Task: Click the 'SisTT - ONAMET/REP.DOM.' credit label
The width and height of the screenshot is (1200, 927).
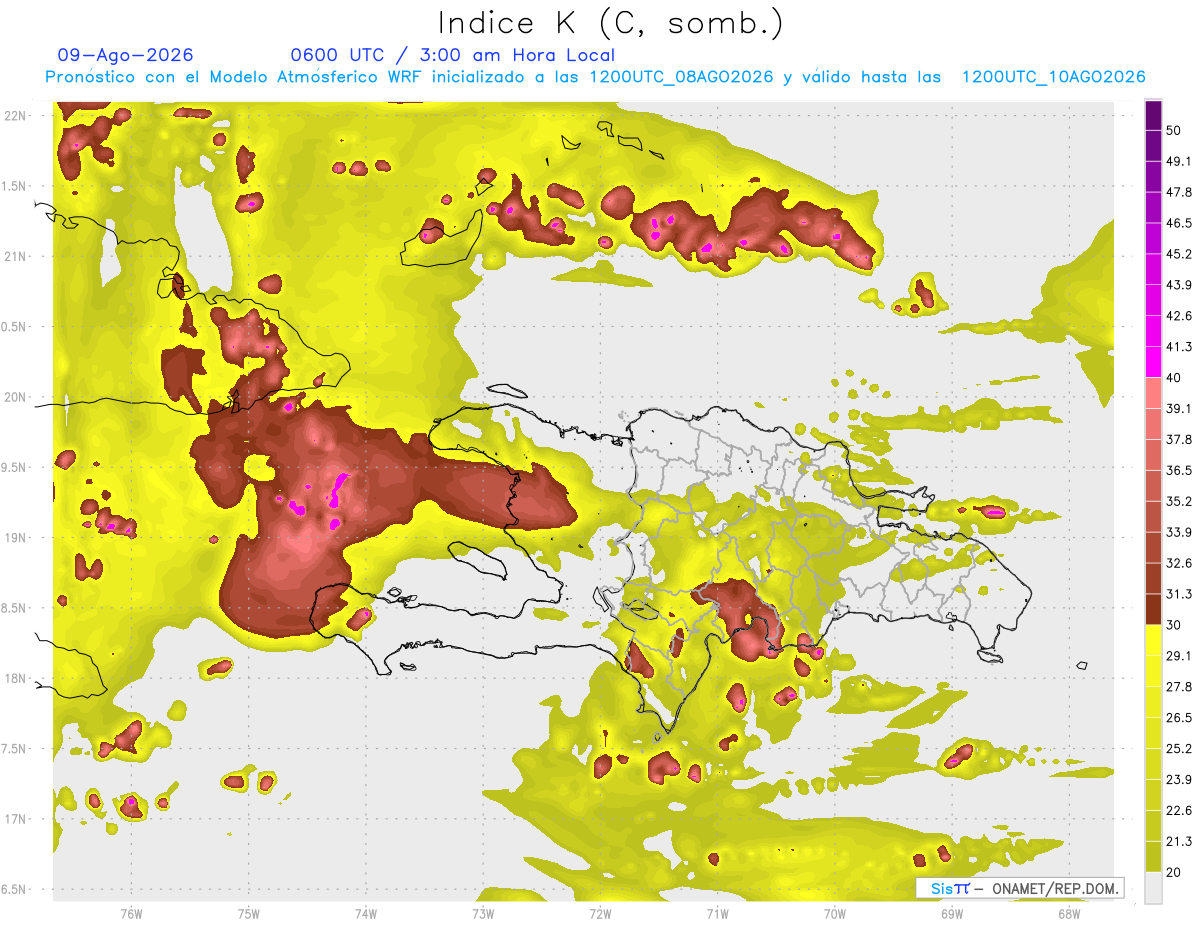Action: [x=1020, y=888]
